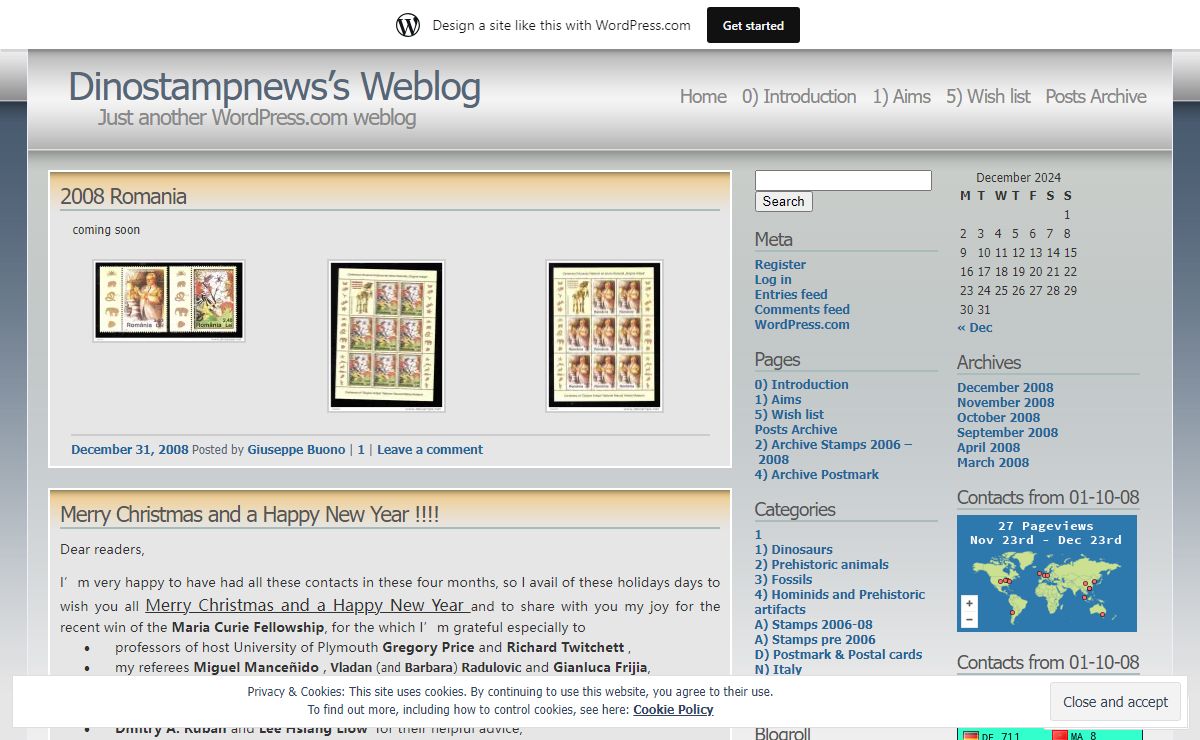Go to previous month « Dec in calendar
This screenshot has width=1200, height=740.
click(975, 328)
